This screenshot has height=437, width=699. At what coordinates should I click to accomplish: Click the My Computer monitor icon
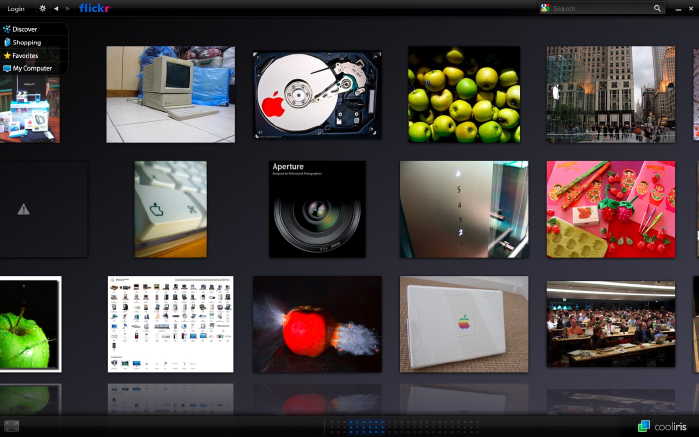(x=7, y=69)
